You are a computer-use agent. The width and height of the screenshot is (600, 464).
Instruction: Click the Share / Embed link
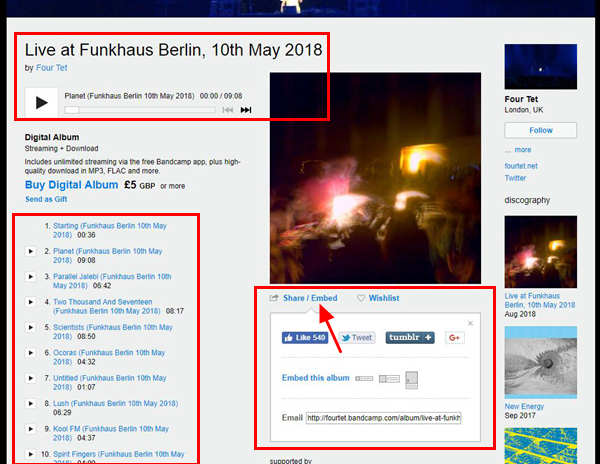310,298
